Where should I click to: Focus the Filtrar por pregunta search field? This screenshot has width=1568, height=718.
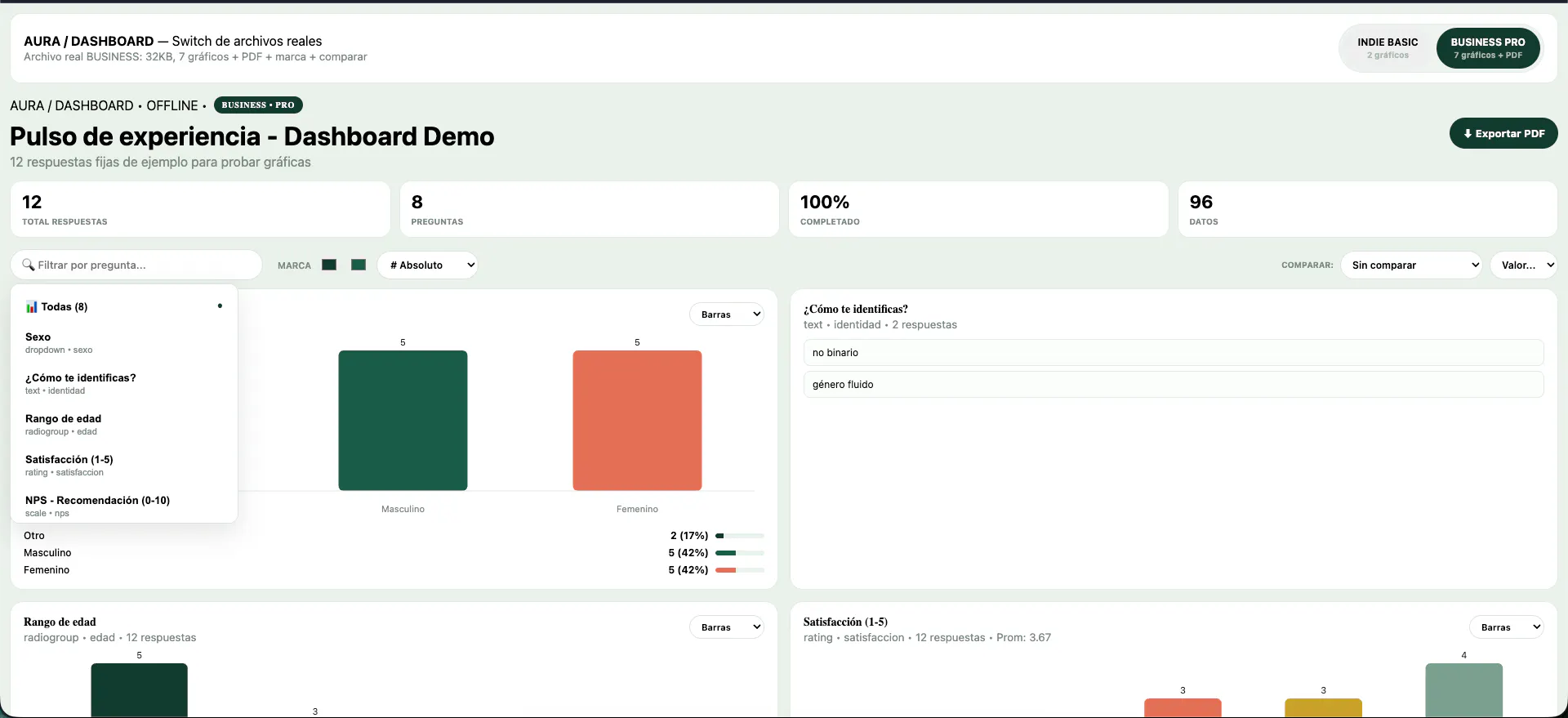coord(136,265)
